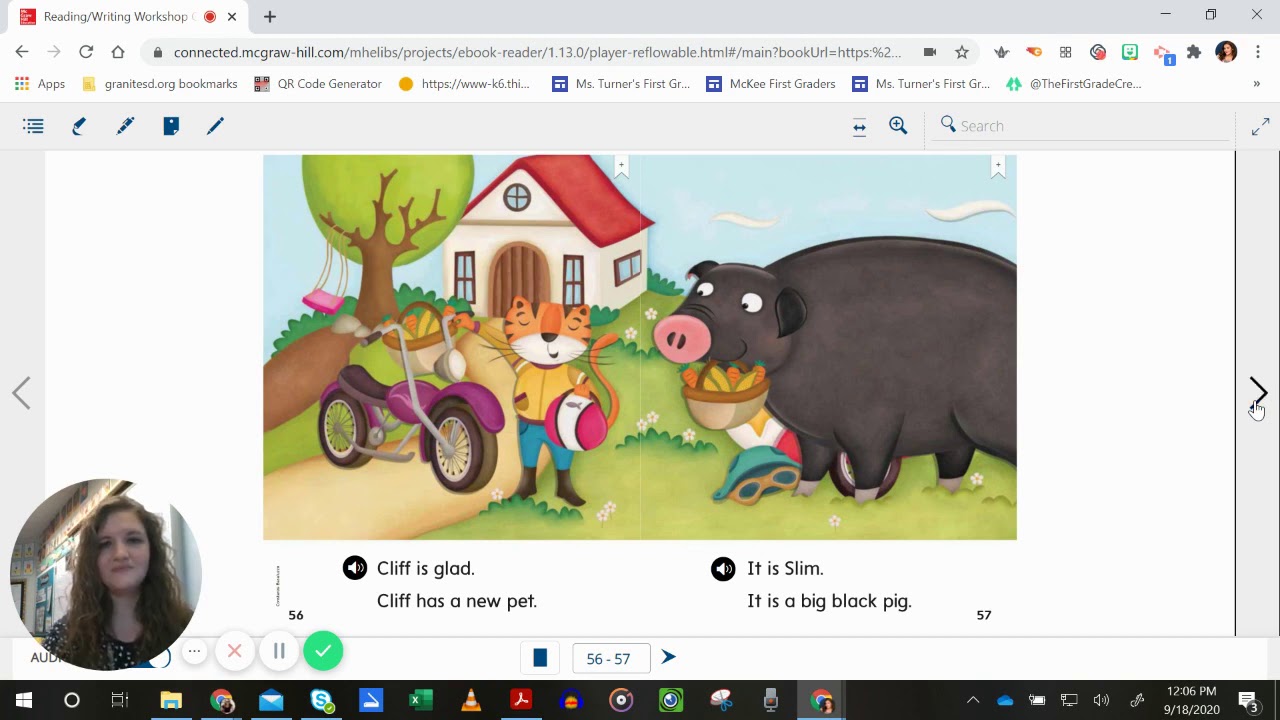Cancel the recording with the red X
This screenshot has height=720, width=1280.
pos(234,652)
